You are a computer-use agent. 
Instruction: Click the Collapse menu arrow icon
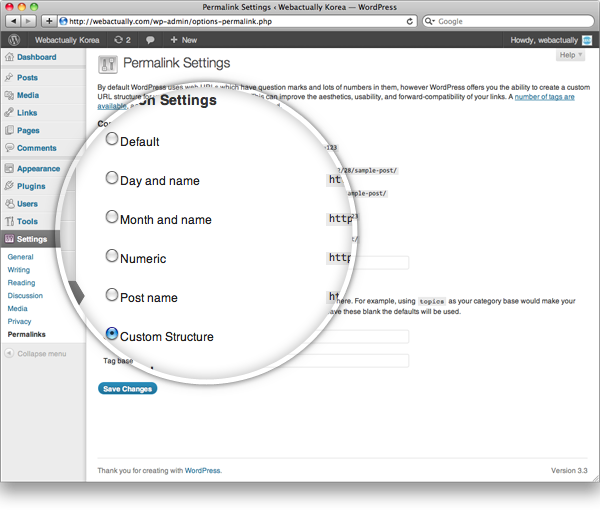pos(9,353)
